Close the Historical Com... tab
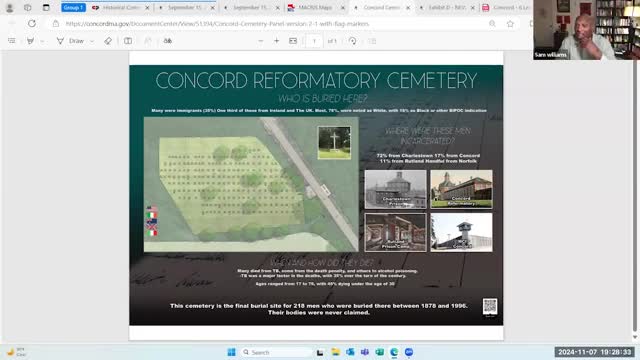Image resolution: width=640 pixels, height=360 pixels. tap(147, 8)
